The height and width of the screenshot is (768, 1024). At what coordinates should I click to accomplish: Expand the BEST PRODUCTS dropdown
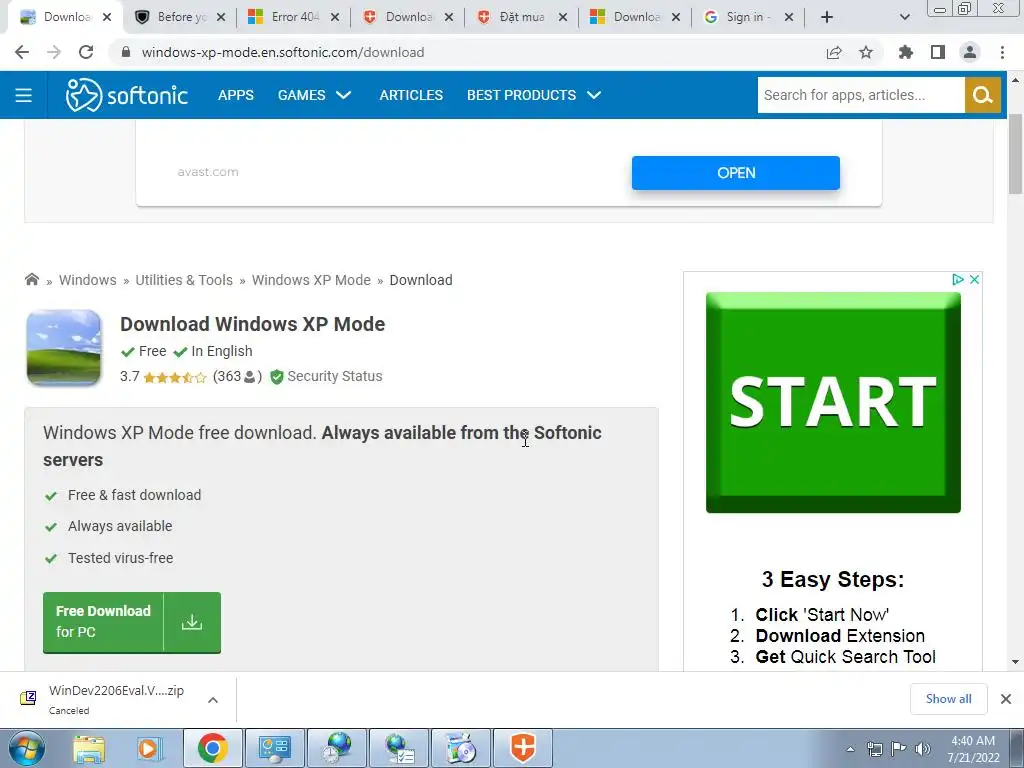tap(534, 95)
